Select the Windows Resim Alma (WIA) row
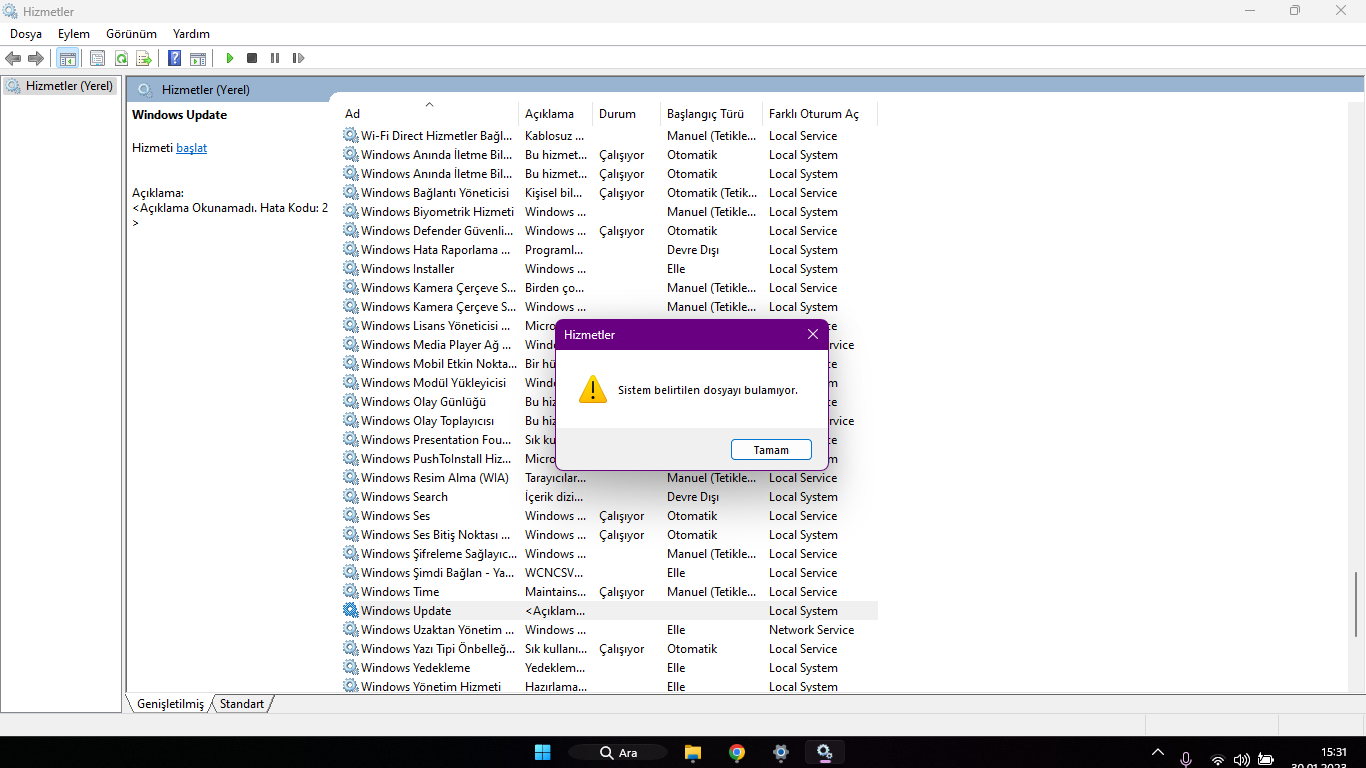This screenshot has width=1366, height=768. pyautogui.click(x=609, y=477)
